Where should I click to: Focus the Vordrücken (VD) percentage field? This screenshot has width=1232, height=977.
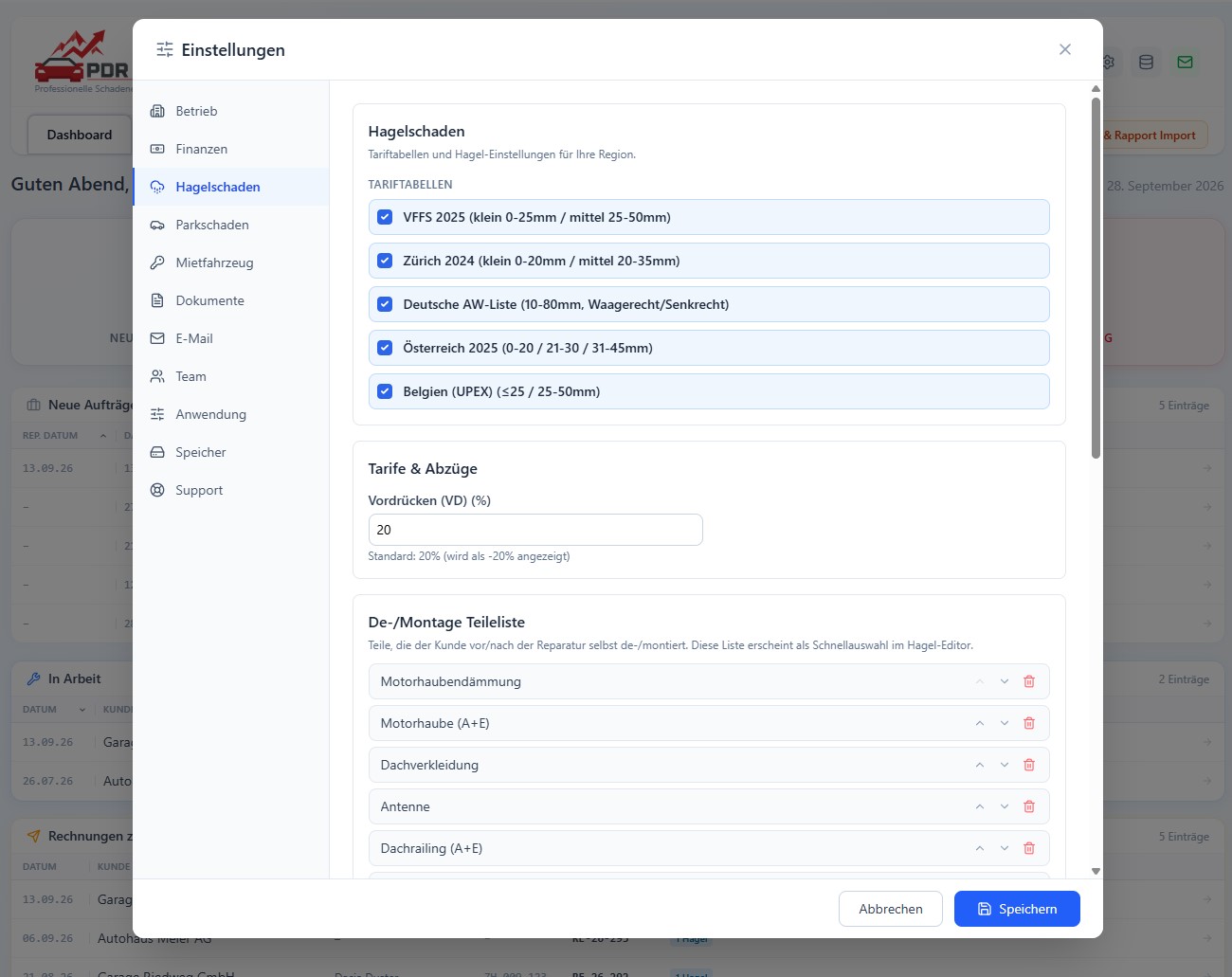coord(535,530)
